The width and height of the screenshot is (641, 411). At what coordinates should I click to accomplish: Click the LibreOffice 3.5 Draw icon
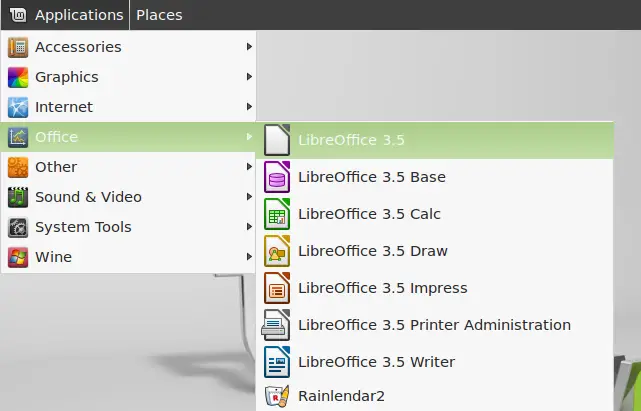(x=277, y=251)
